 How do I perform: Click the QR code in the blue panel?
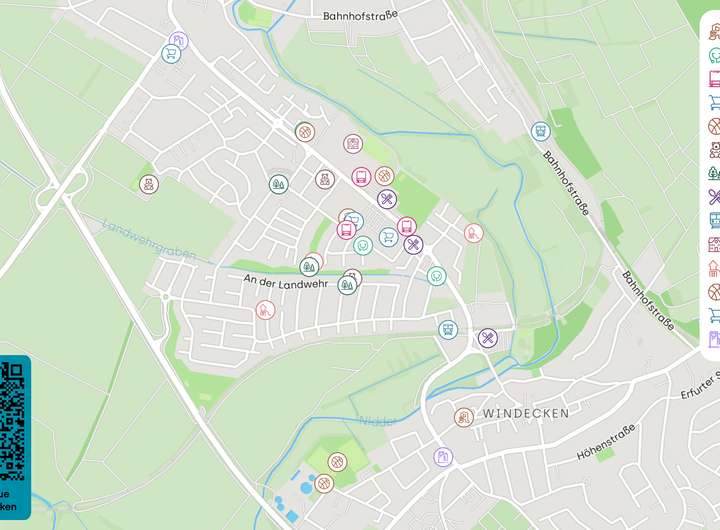11,421
